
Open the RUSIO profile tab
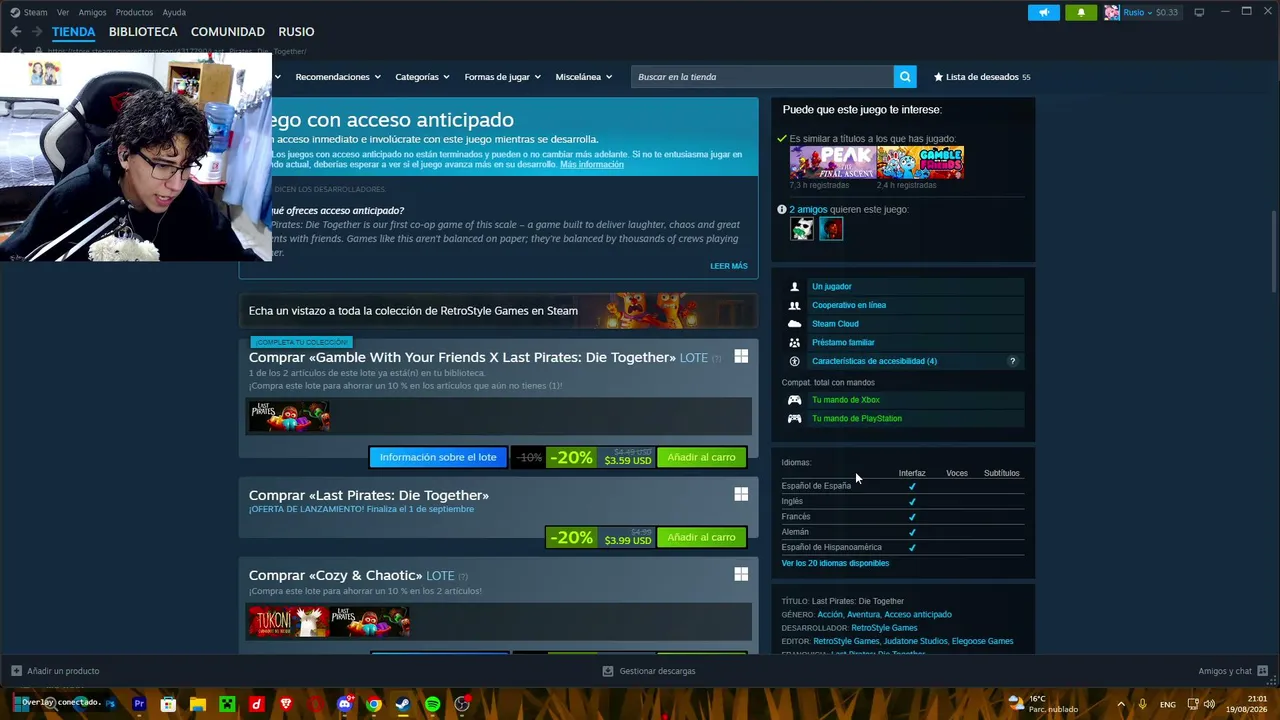tap(296, 32)
